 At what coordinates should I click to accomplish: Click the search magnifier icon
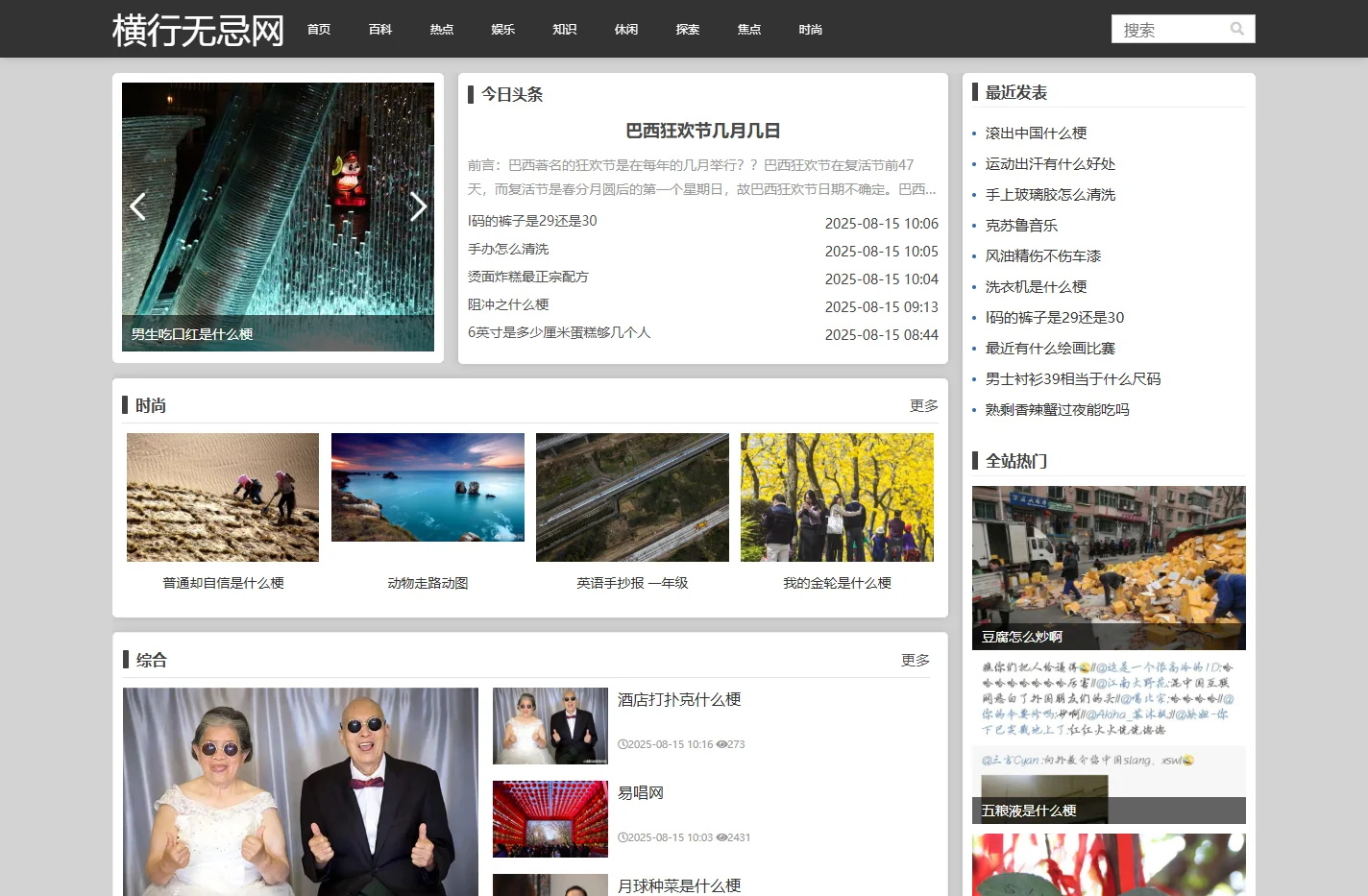coord(1237,29)
